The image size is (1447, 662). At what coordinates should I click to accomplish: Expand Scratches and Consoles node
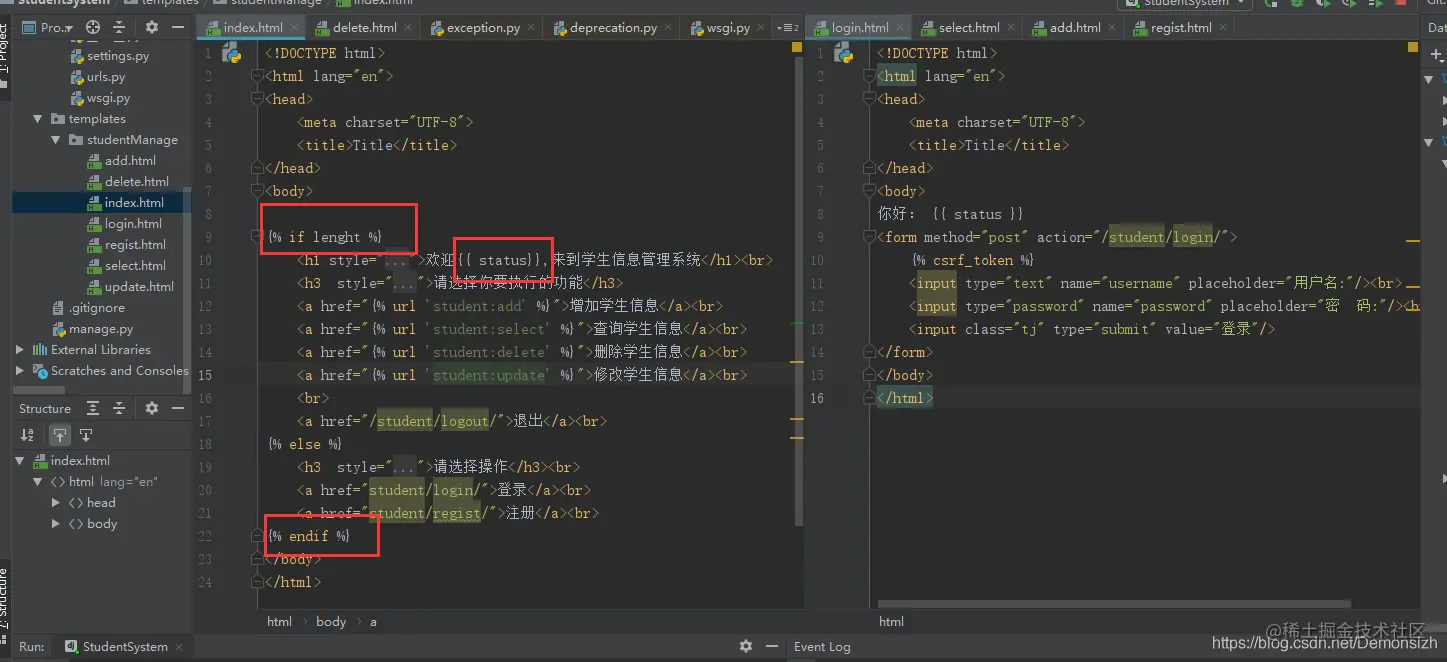point(20,371)
